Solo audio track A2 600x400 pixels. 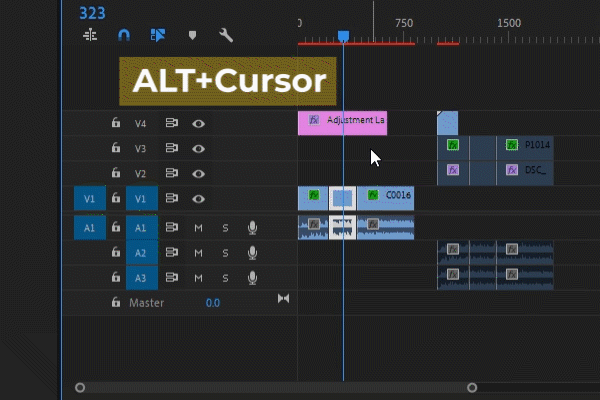coord(225,253)
